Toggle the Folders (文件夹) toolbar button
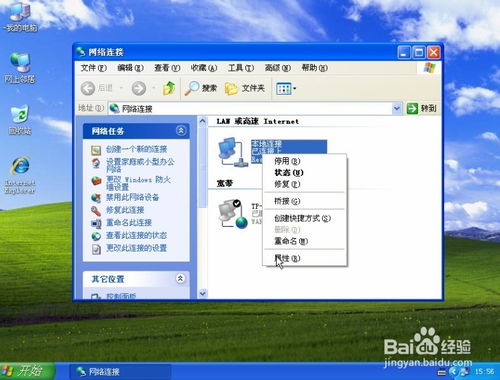The image size is (500, 380). coord(245,88)
